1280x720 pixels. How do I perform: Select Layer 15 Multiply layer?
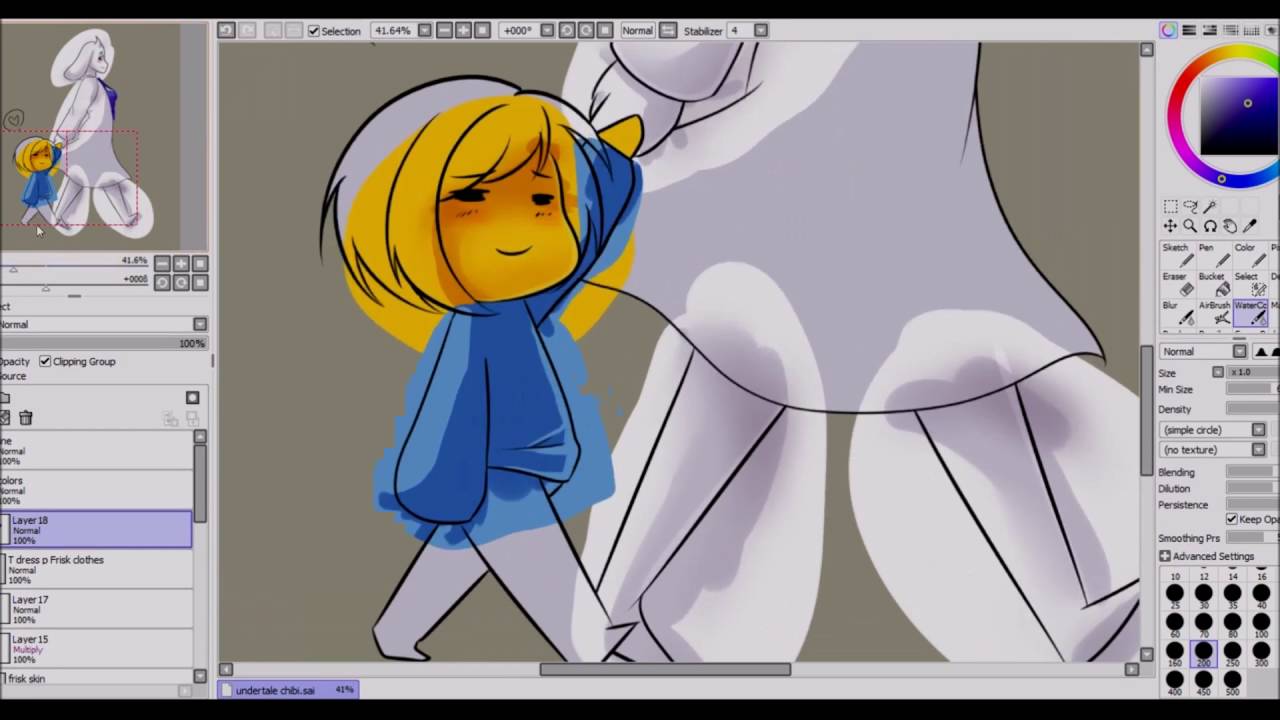[x=96, y=649]
